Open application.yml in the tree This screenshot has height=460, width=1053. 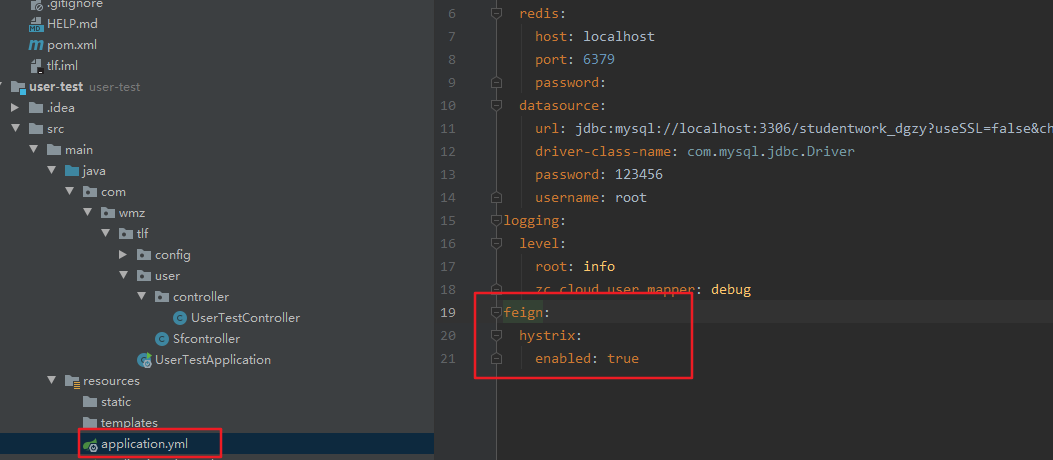(142, 444)
